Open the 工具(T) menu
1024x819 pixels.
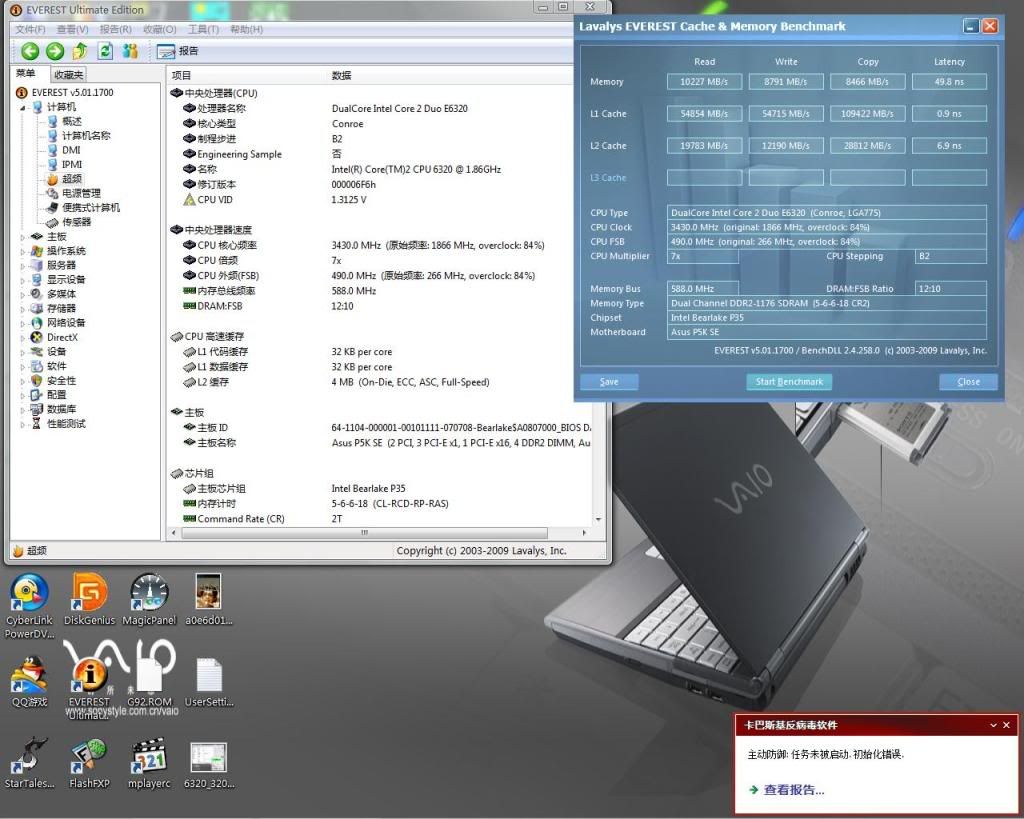[203, 29]
